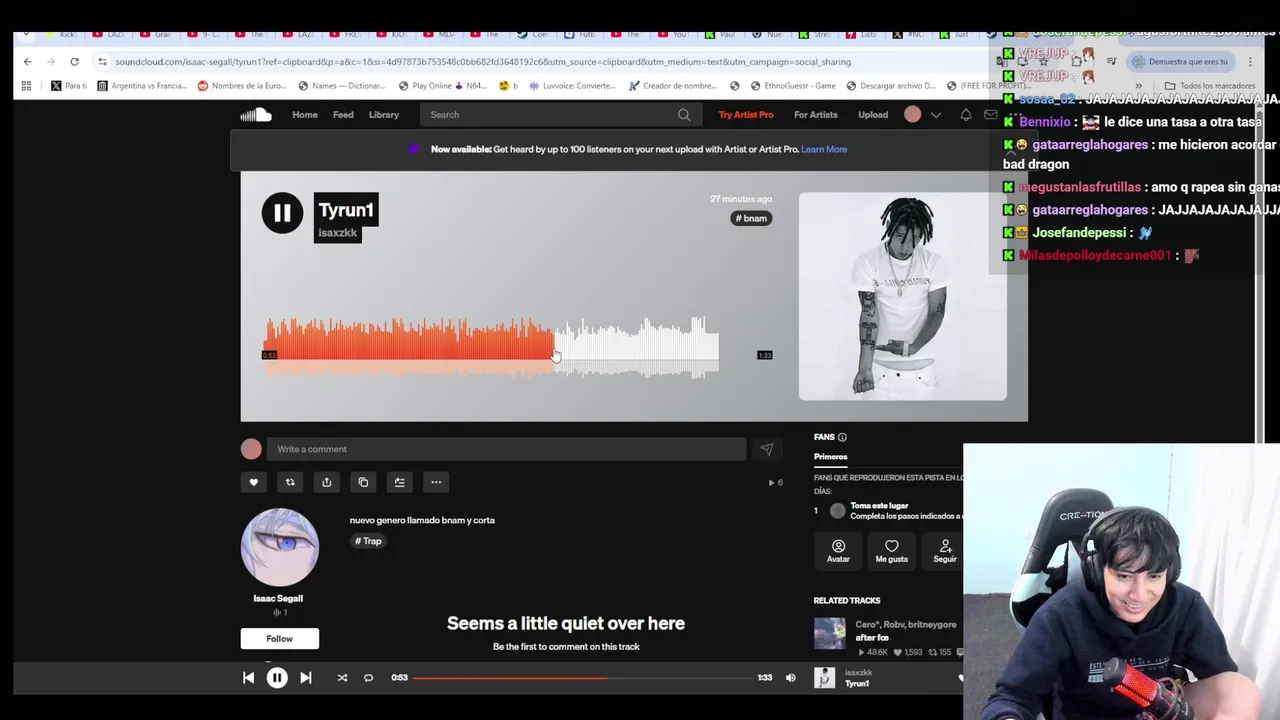Open the notifications bell icon
The image size is (1280, 720).
(x=966, y=115)
